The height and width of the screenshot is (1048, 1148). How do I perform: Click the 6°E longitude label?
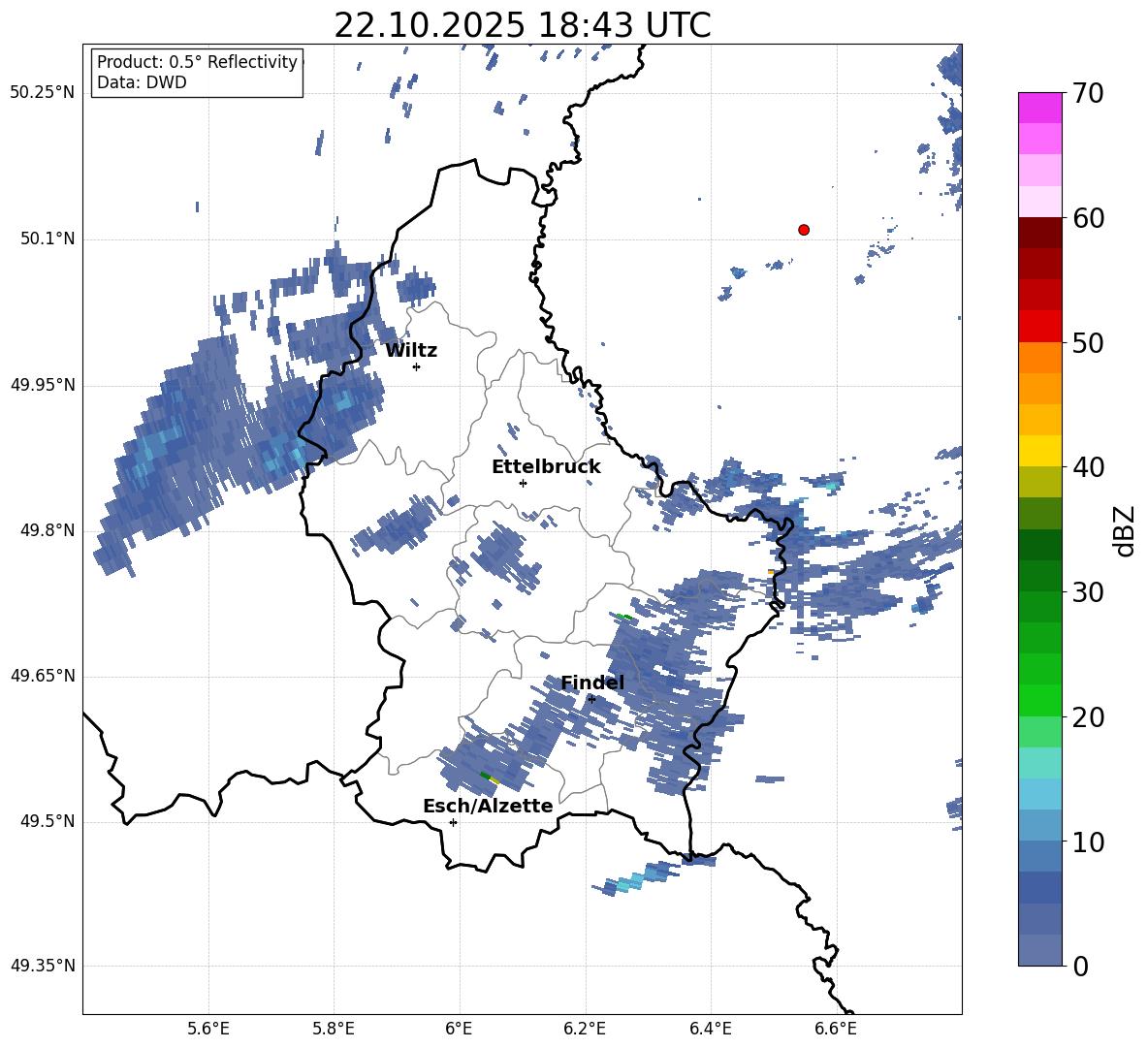[x=459, y=1030]
